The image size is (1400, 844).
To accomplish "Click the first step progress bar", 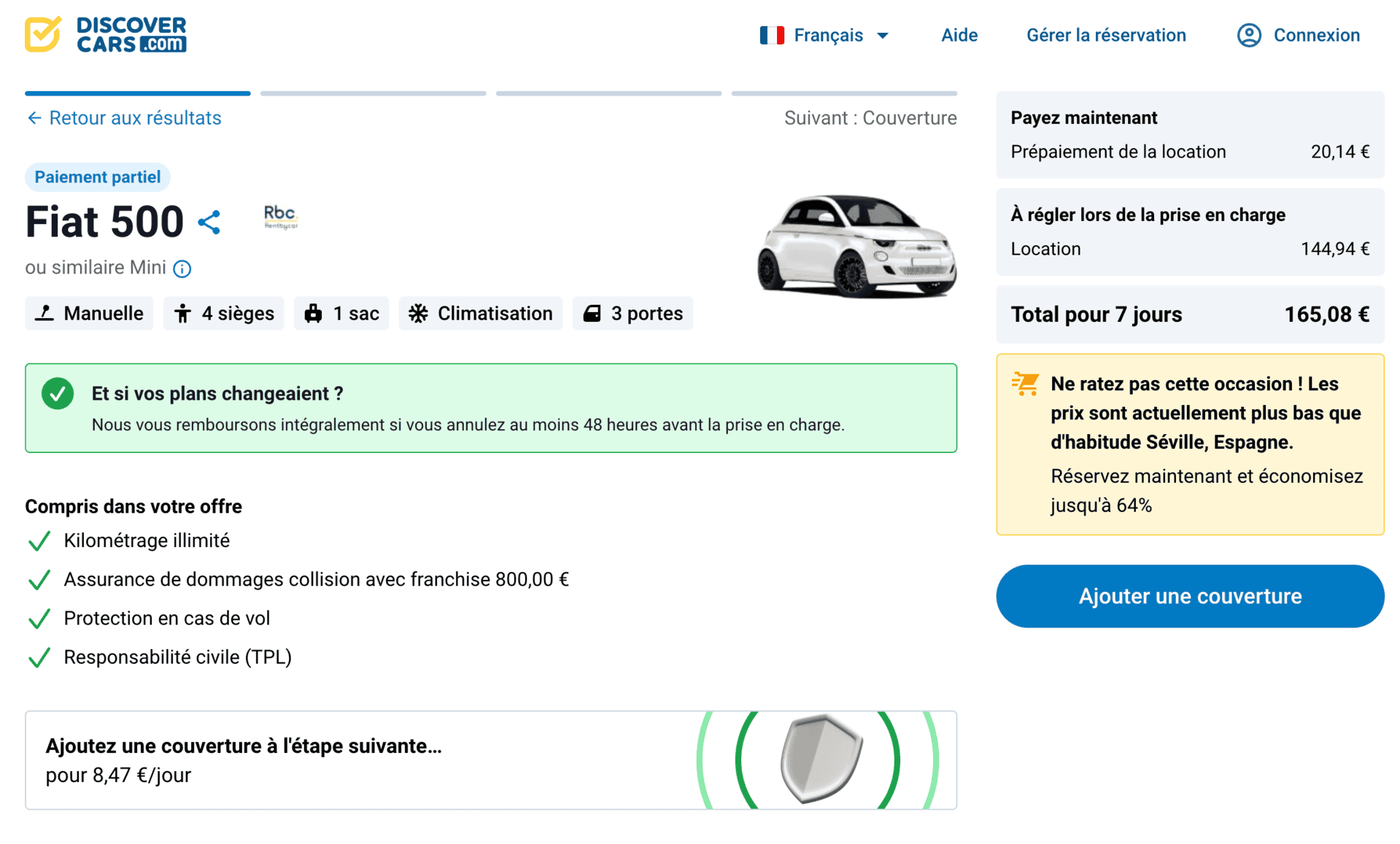I will [x=137, y=93].
